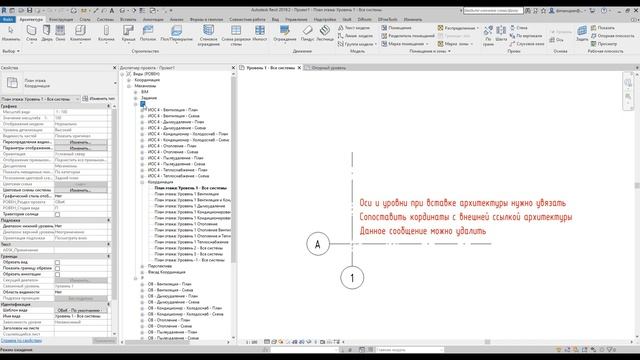Select the Ramp (Пандус) tool

[x=307, y=33]
